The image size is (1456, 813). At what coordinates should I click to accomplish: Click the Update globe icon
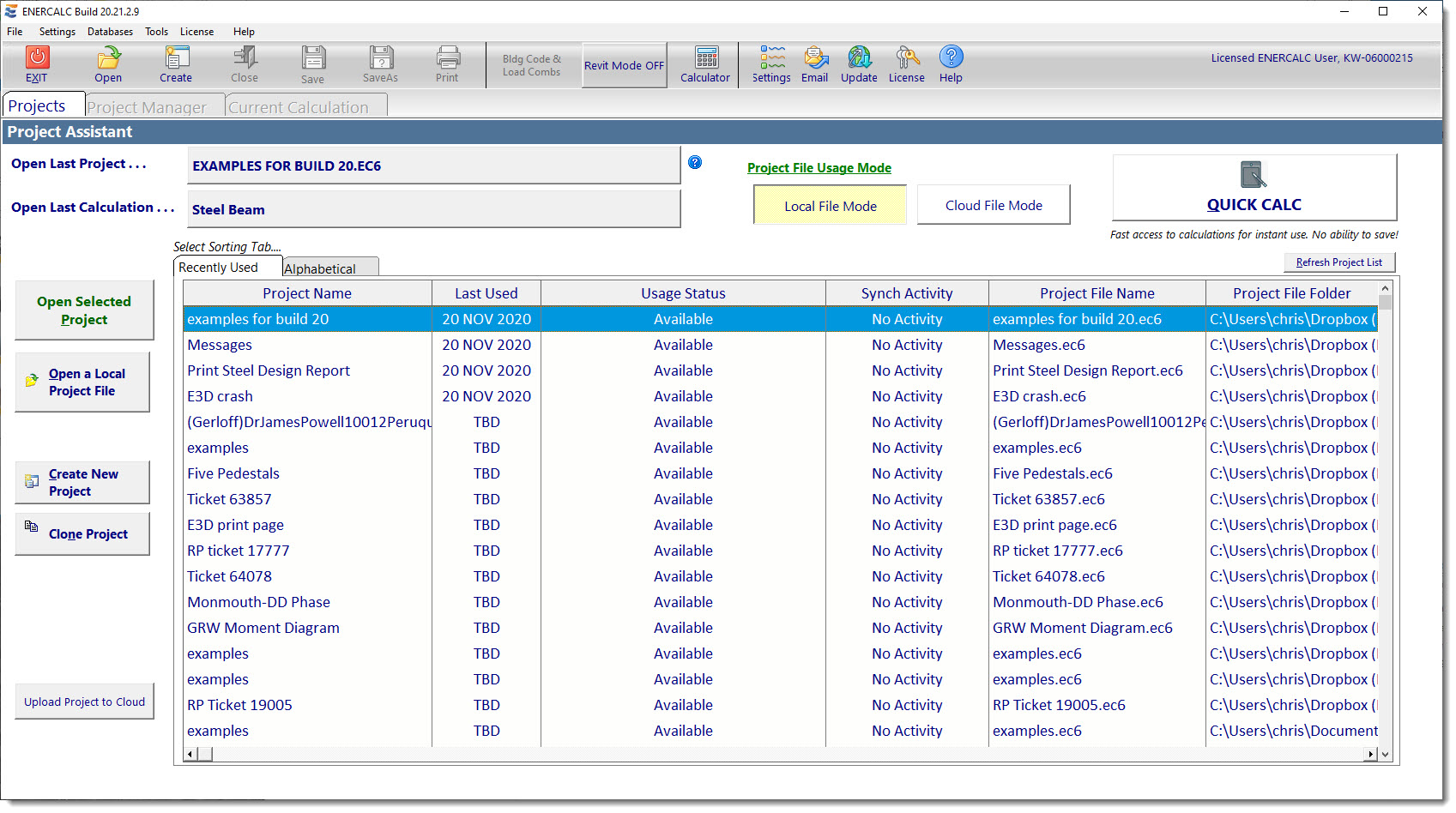[859, 58]
